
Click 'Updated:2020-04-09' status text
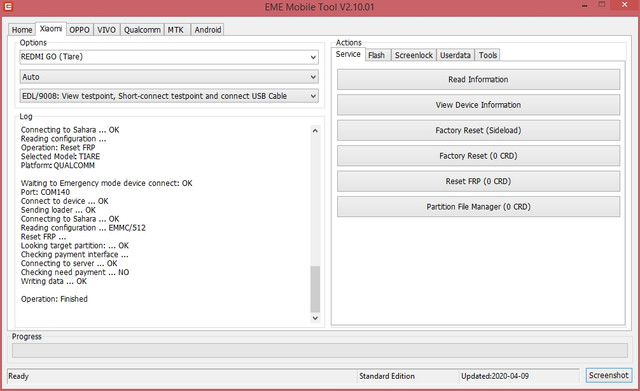click(x=495, y=376)
